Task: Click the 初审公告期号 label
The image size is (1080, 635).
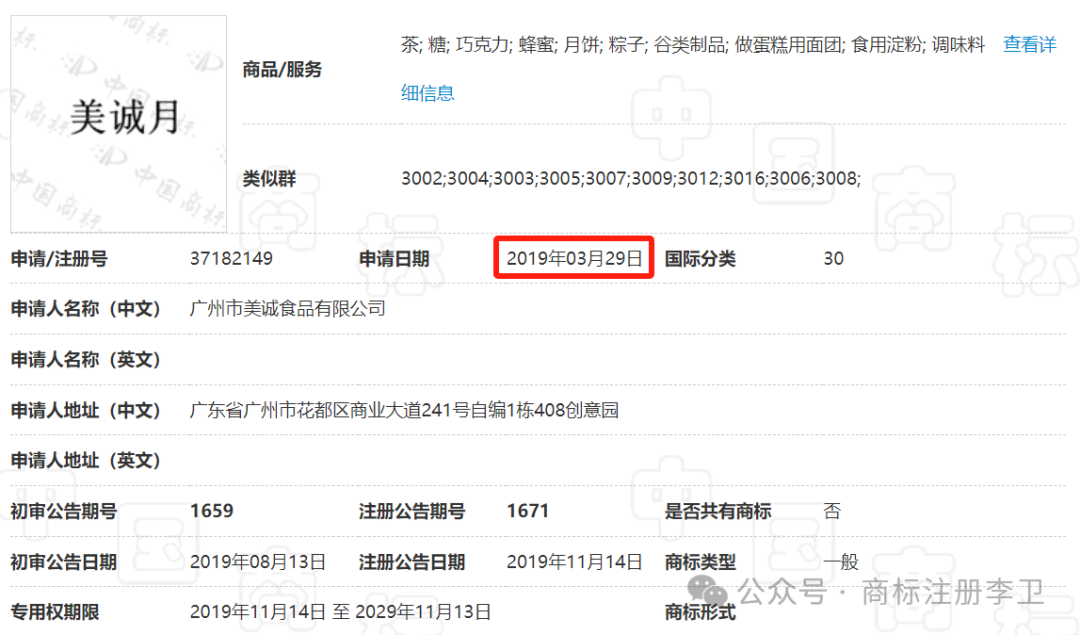Action: pos(63,511)
